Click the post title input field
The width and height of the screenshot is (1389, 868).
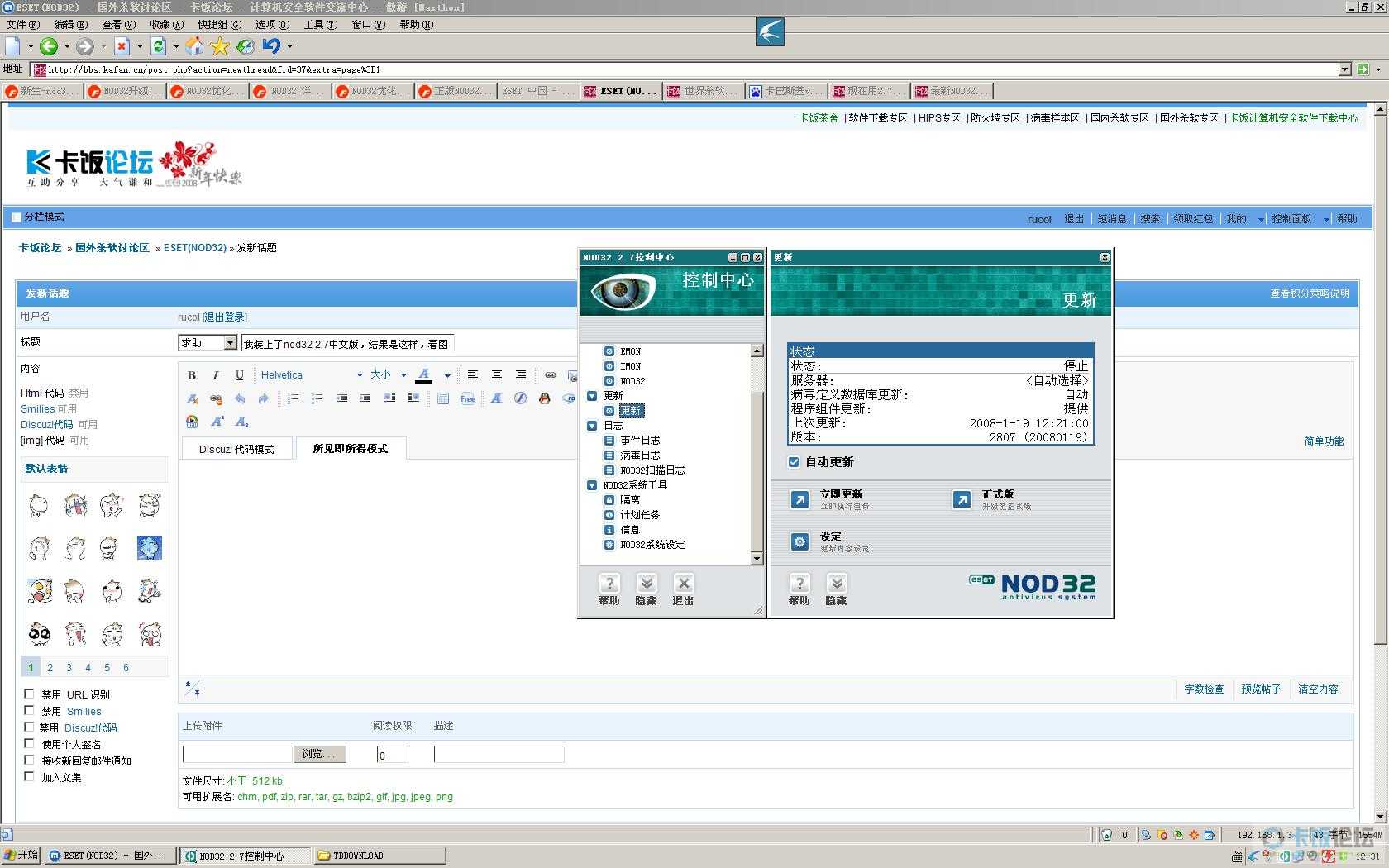[x=347, y=343]
